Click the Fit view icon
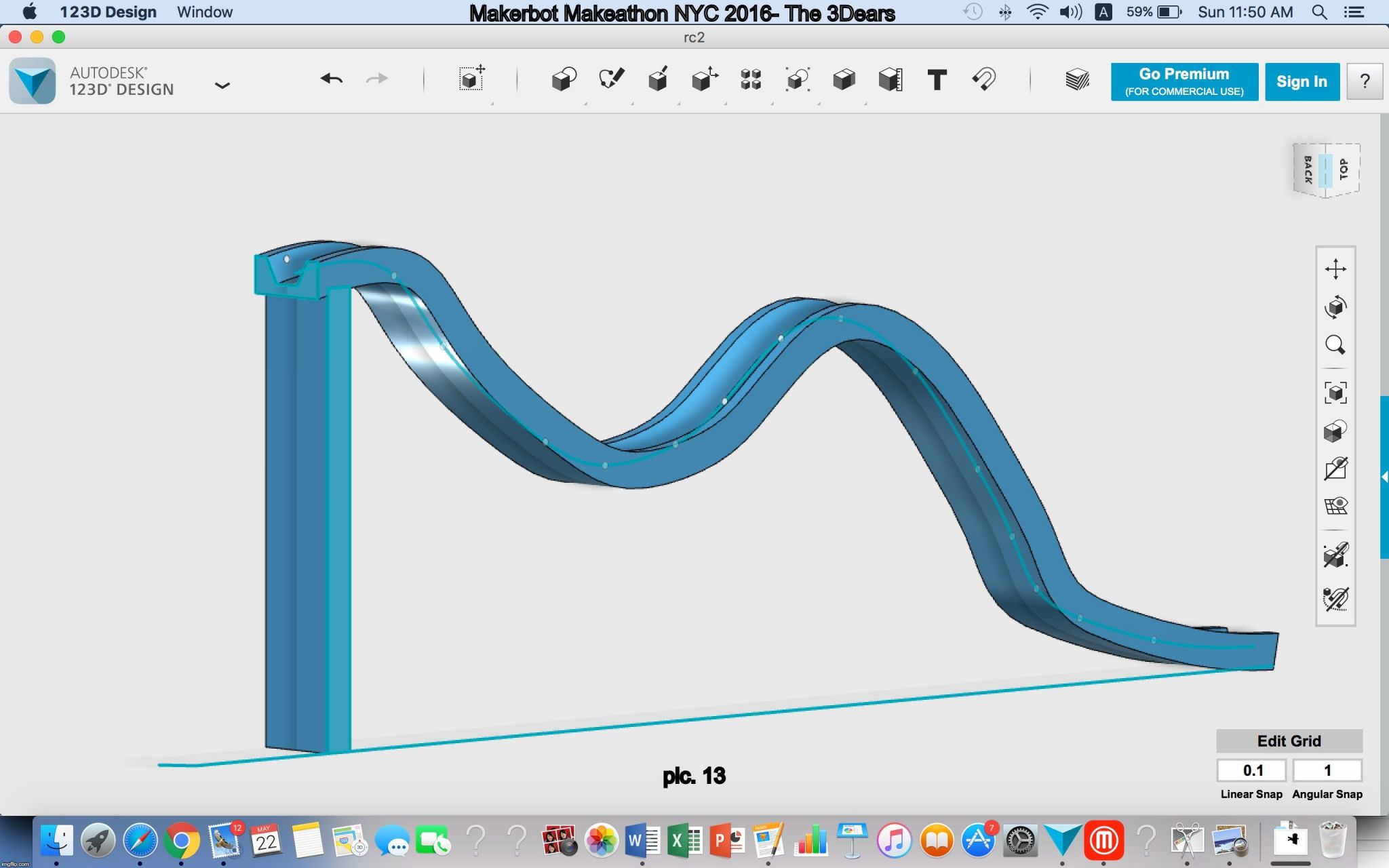This screenshot has height=868, width=1389. click(x=1335, y=393)
